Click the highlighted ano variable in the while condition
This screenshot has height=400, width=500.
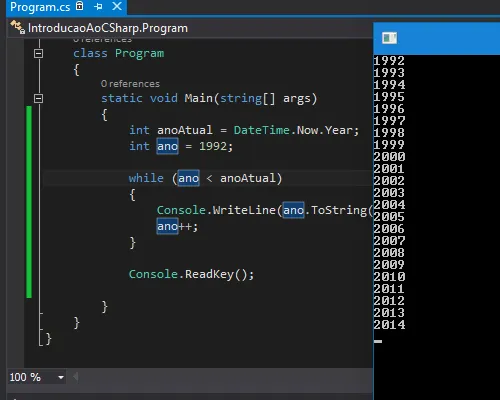point(188,178)
